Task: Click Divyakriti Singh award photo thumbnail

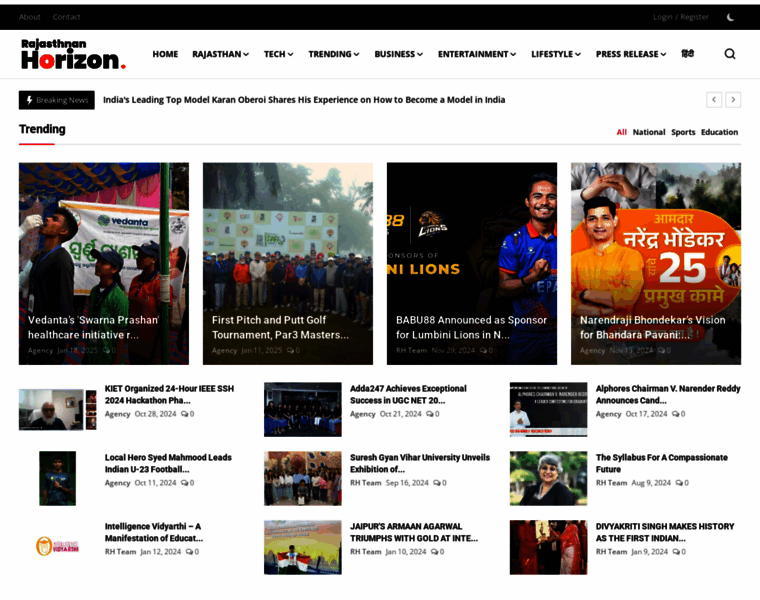Action: [548, 547]
